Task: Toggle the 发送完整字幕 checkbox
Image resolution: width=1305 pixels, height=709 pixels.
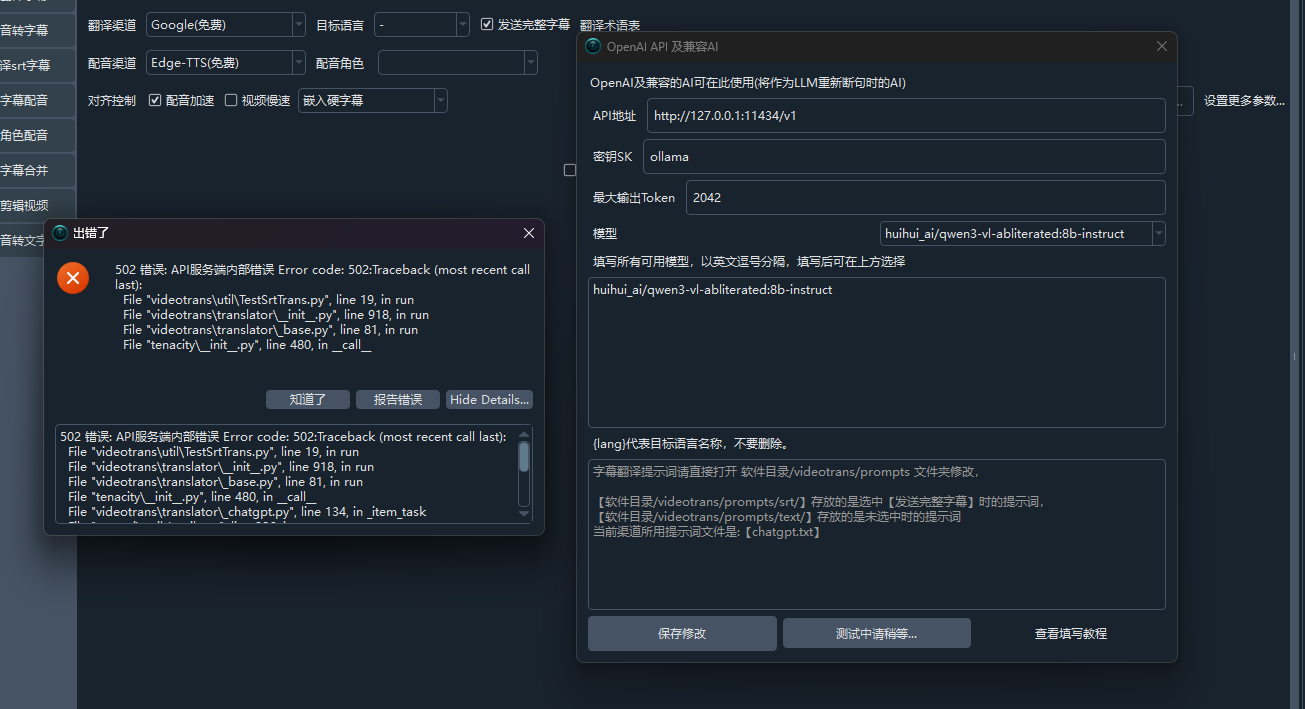Action: coord(487,24)
